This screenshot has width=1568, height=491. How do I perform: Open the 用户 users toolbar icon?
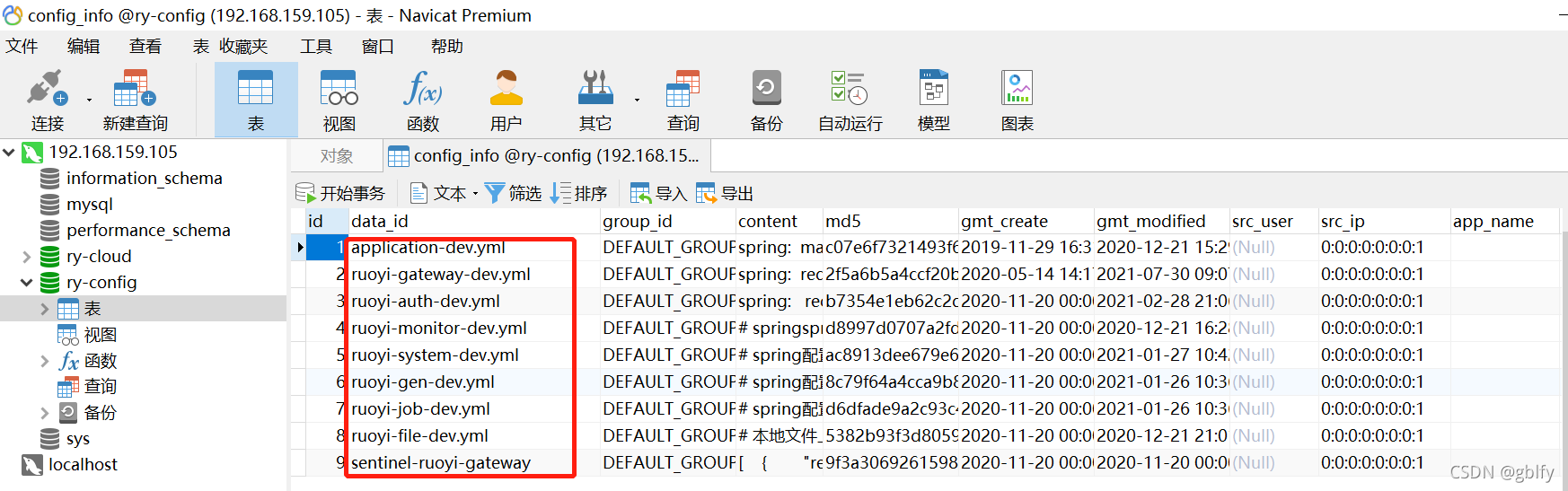click(x=507, y=100)
